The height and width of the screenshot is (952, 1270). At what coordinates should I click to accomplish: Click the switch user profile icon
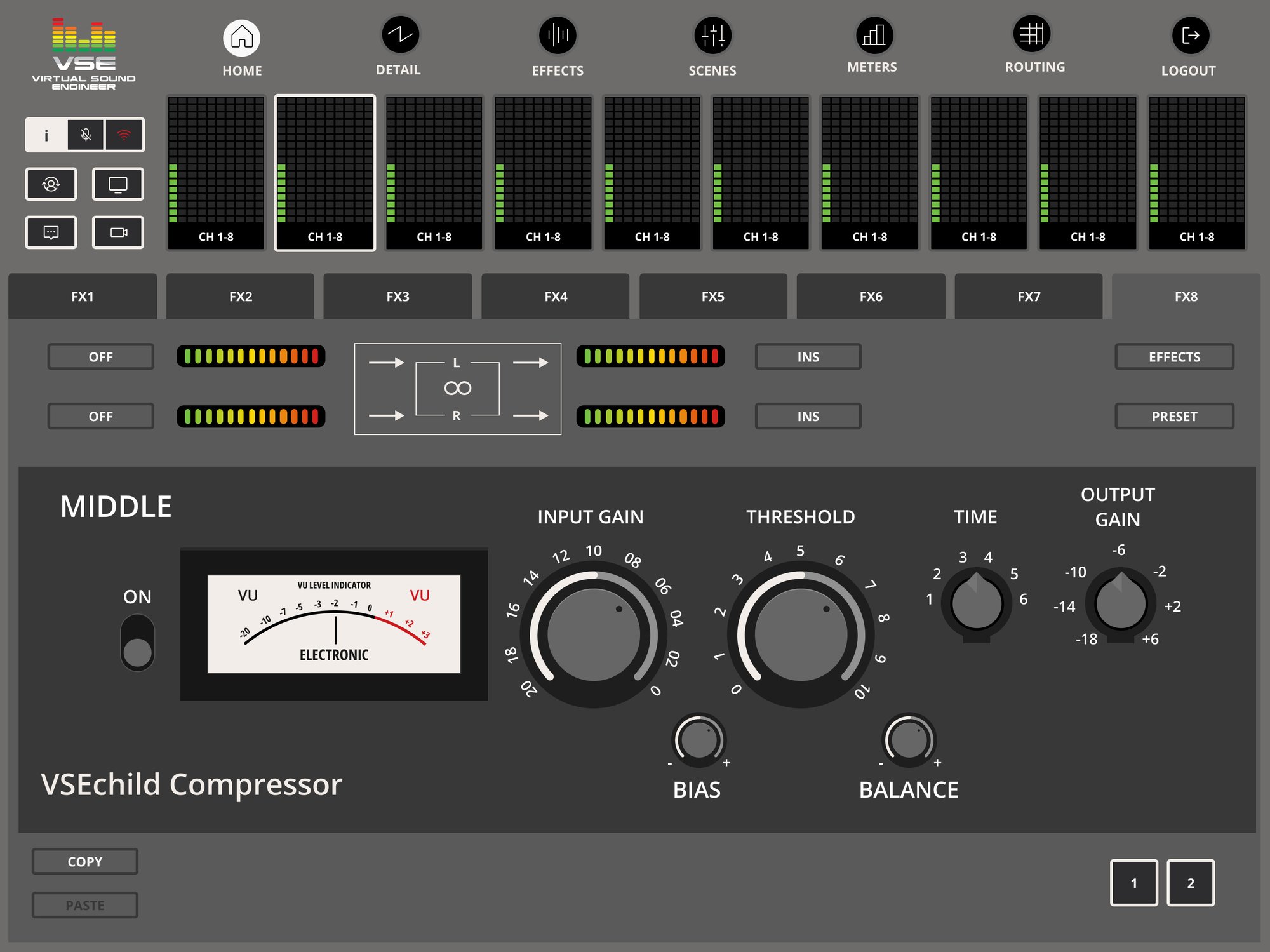click(51, 184)
